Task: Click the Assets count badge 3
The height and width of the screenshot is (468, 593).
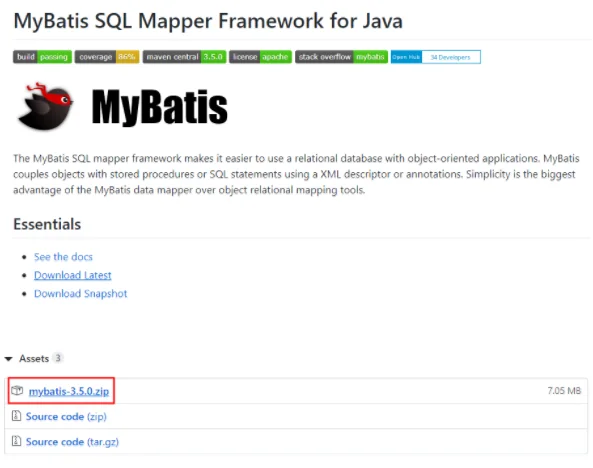Action: (x=58, y=358)
